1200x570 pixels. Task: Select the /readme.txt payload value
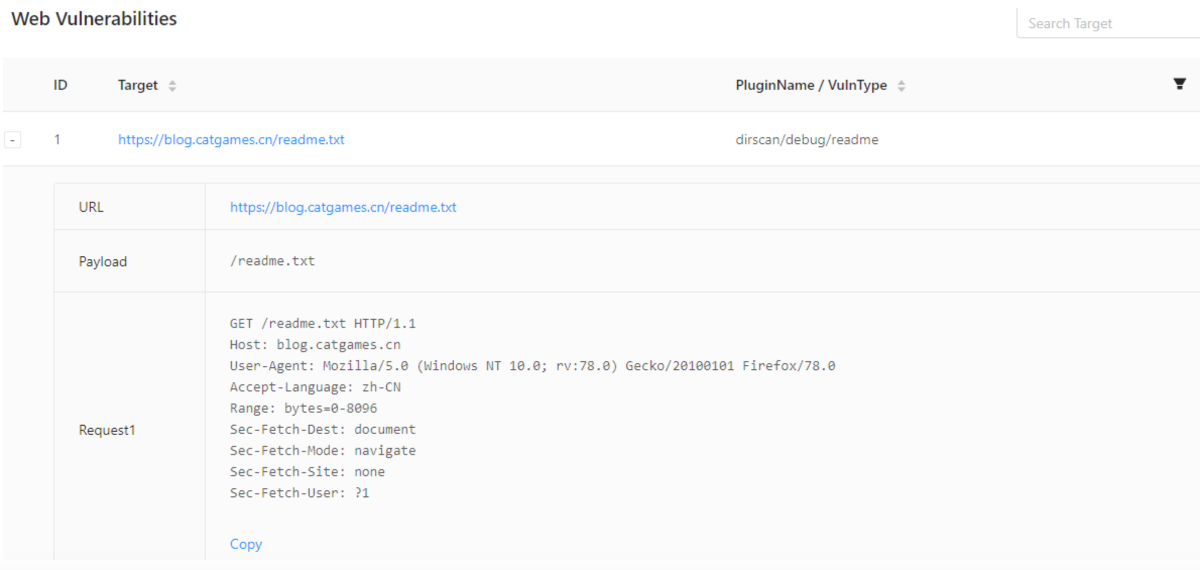[x=272, y=261]
